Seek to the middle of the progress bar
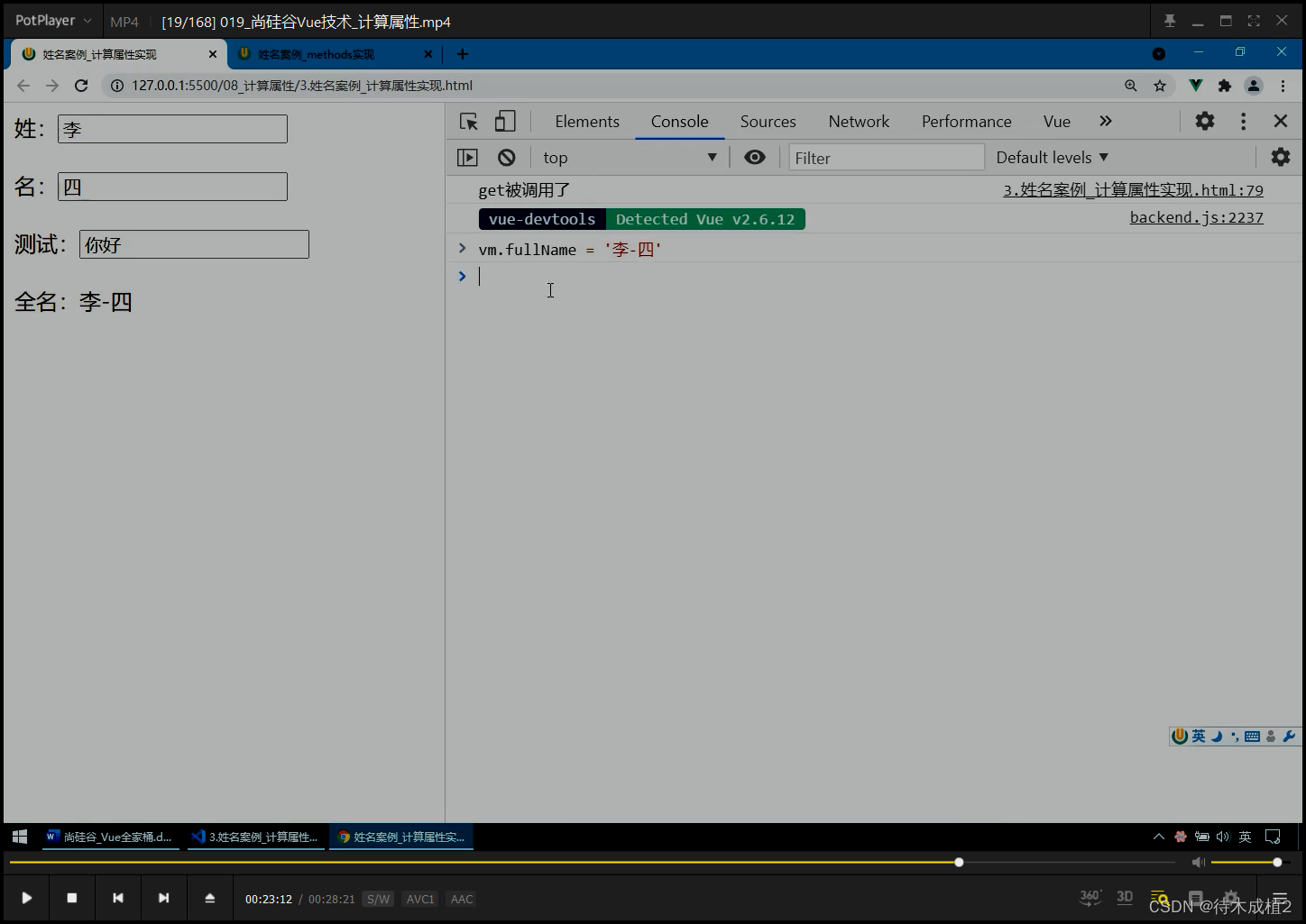Screen dimensions: 1306x924 tap(592, 863)
